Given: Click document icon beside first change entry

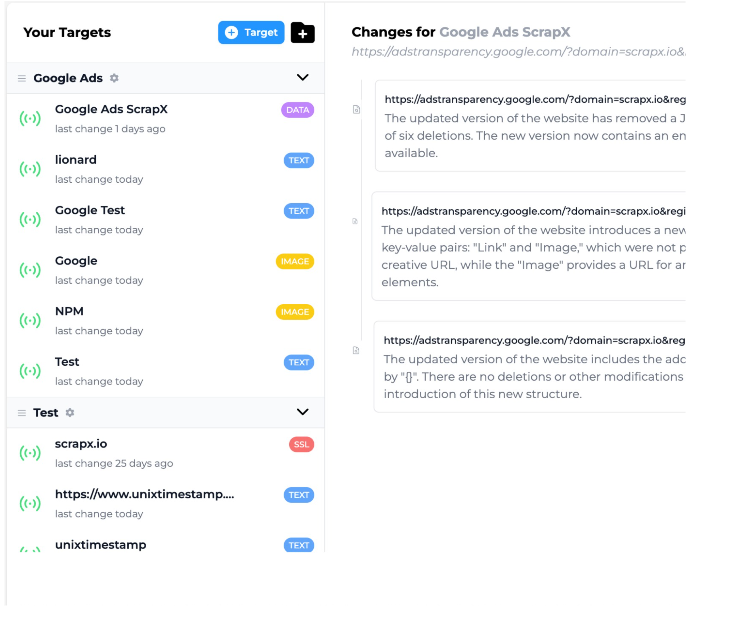Looking at the screenshot, I should 356,110.
